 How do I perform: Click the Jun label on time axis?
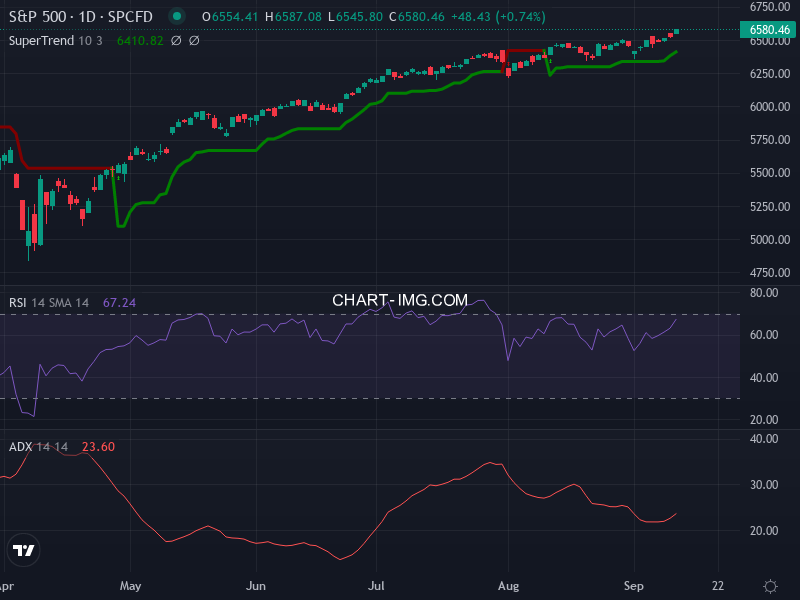pyautogui.click(x=256, y=586)
